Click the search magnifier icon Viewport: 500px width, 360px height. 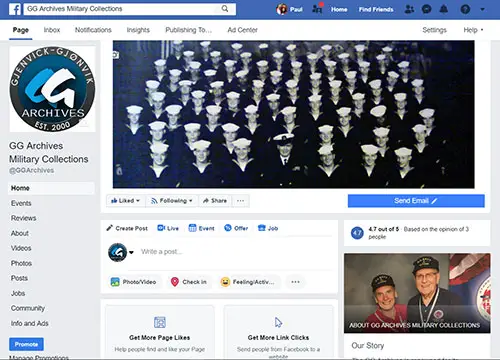point(225,9)
